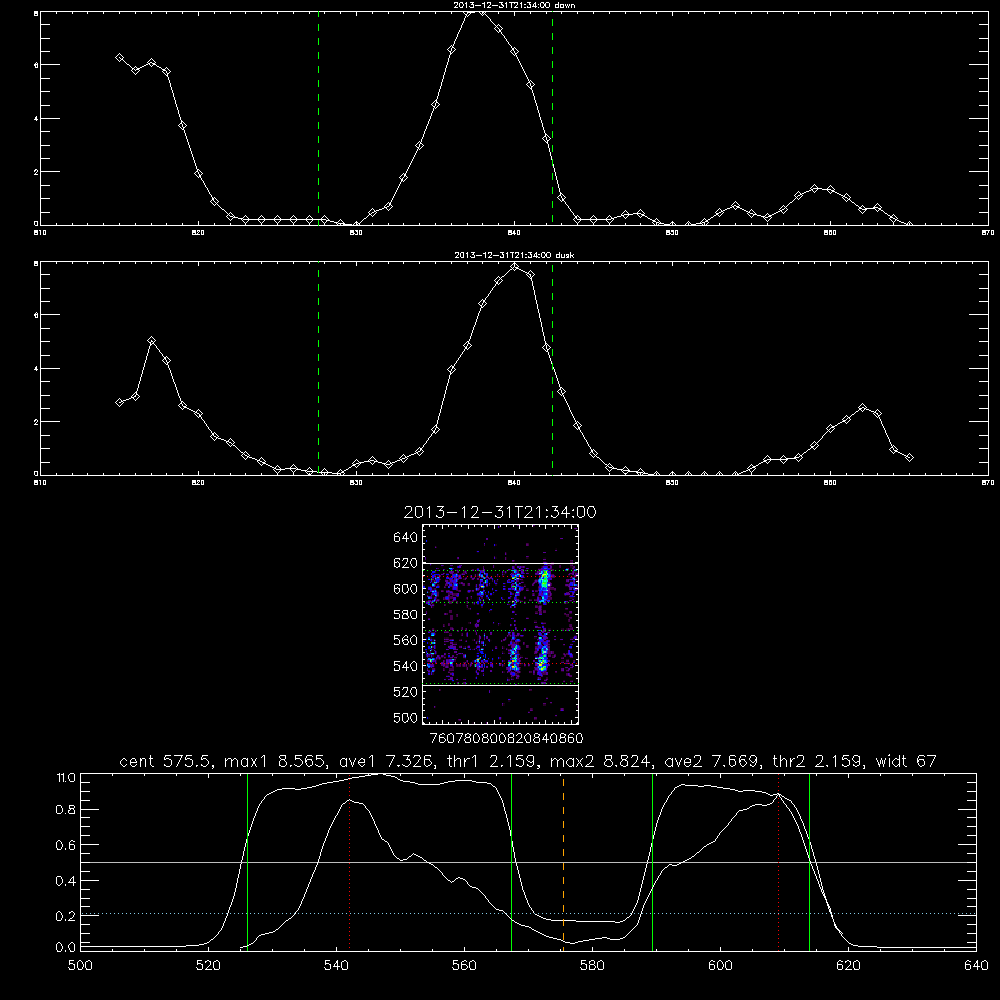Click the y-axis label 0.8 of the bottom plot

[66, 809]
